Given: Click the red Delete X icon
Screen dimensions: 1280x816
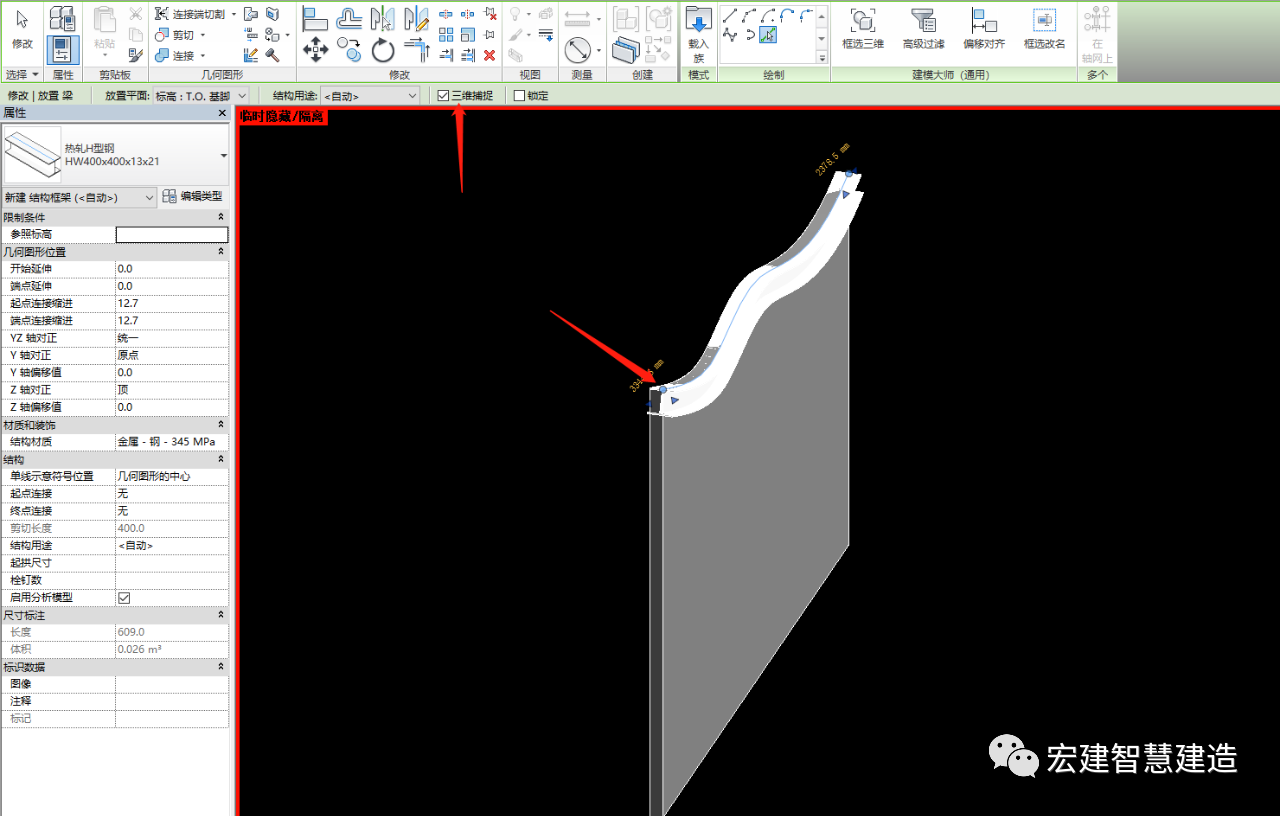Looking at the screenshot, I should [x=489, y=55].
